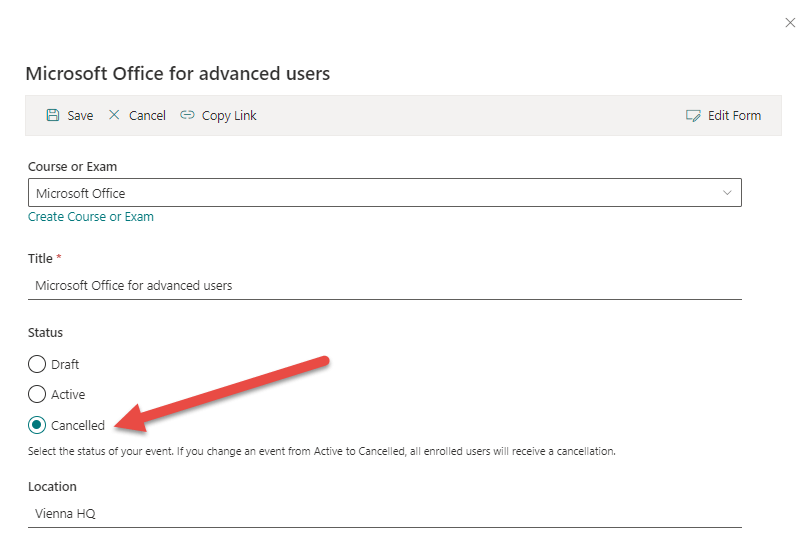This screenshot has width=811, height=539.
Task: Click the Course or Exam field label
Action: [72, 167]
